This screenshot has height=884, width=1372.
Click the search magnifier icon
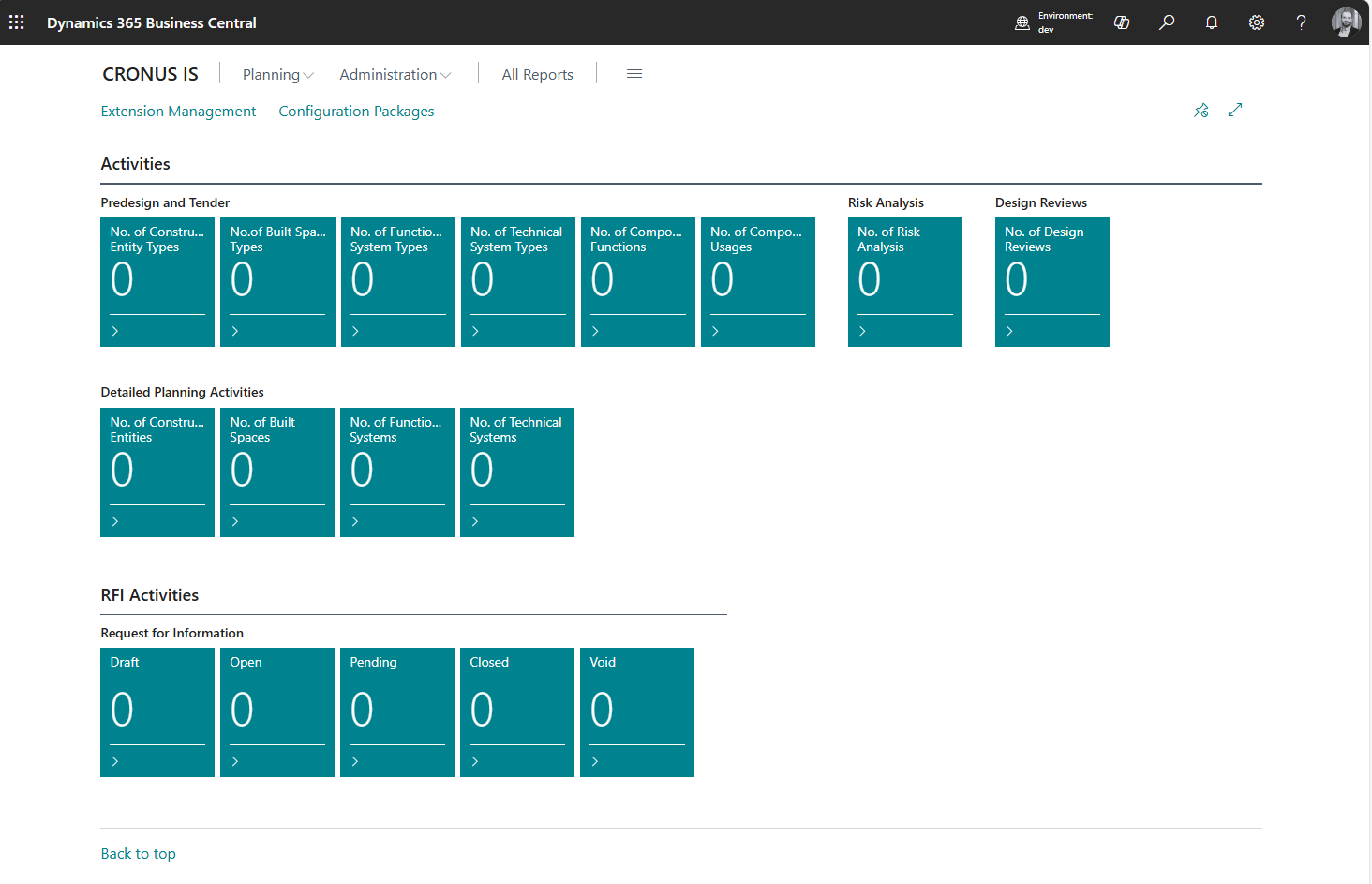(1167, 22)
